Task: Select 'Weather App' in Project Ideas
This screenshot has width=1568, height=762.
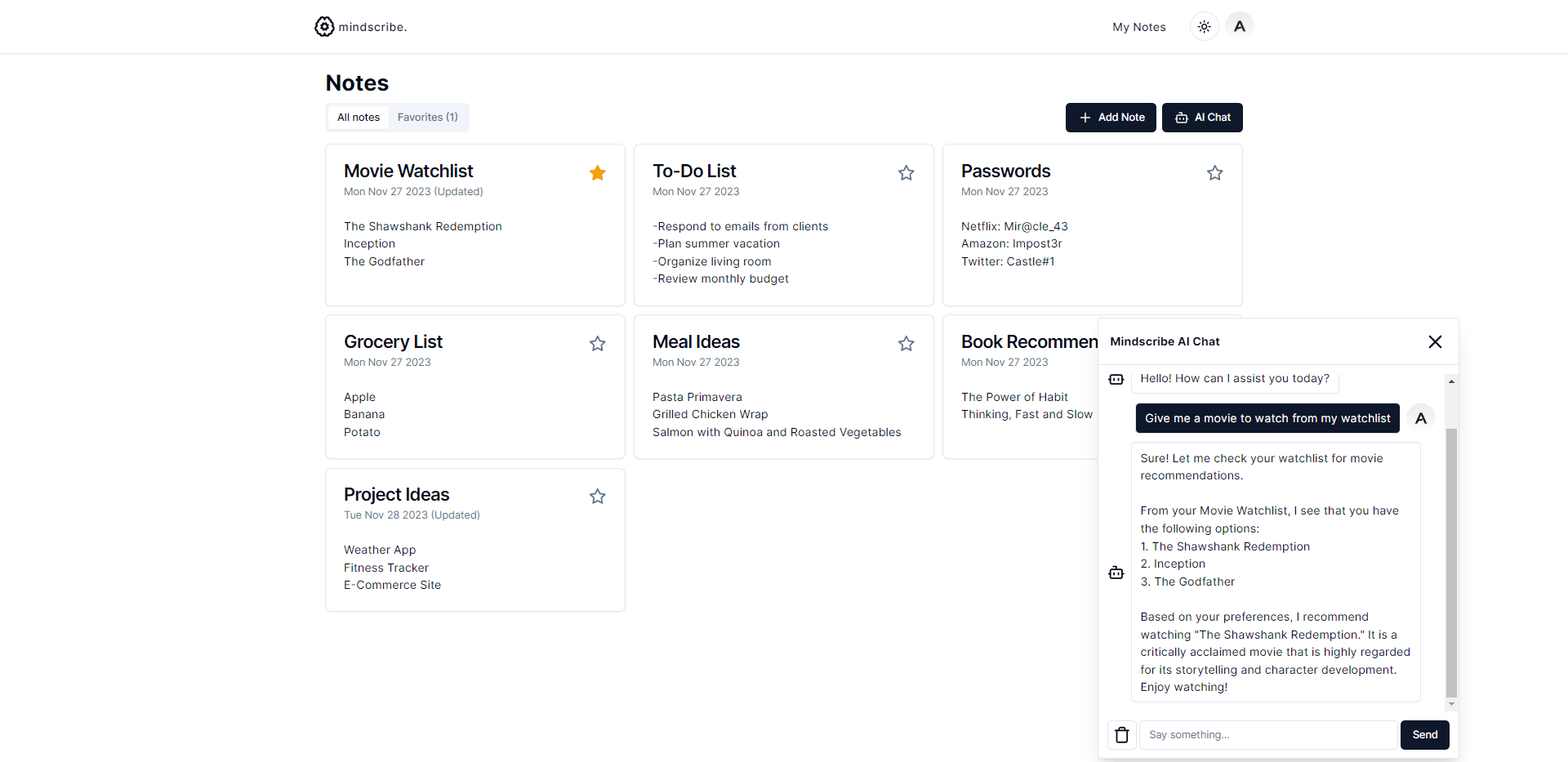Action: 380,550
